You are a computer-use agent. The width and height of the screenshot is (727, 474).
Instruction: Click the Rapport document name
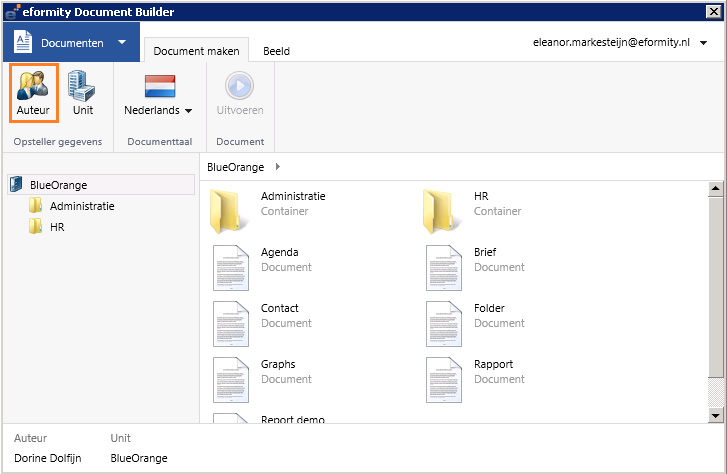493,364
